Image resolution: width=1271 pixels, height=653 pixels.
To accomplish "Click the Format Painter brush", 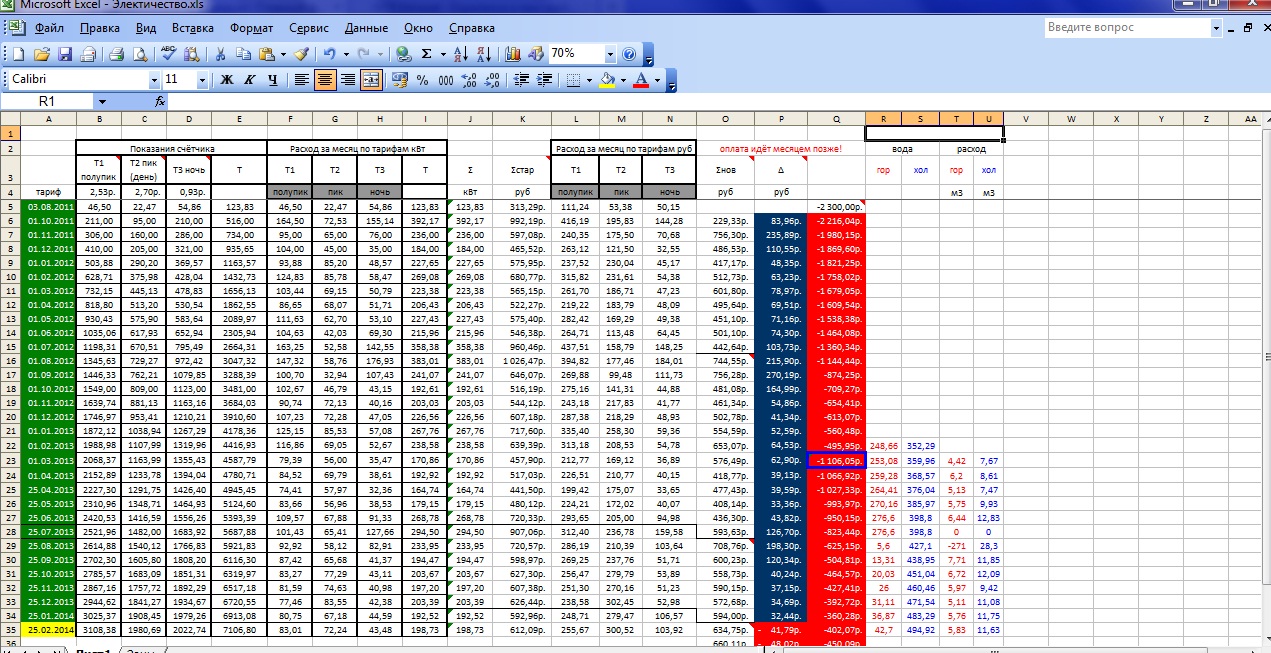I will (301, 54).
